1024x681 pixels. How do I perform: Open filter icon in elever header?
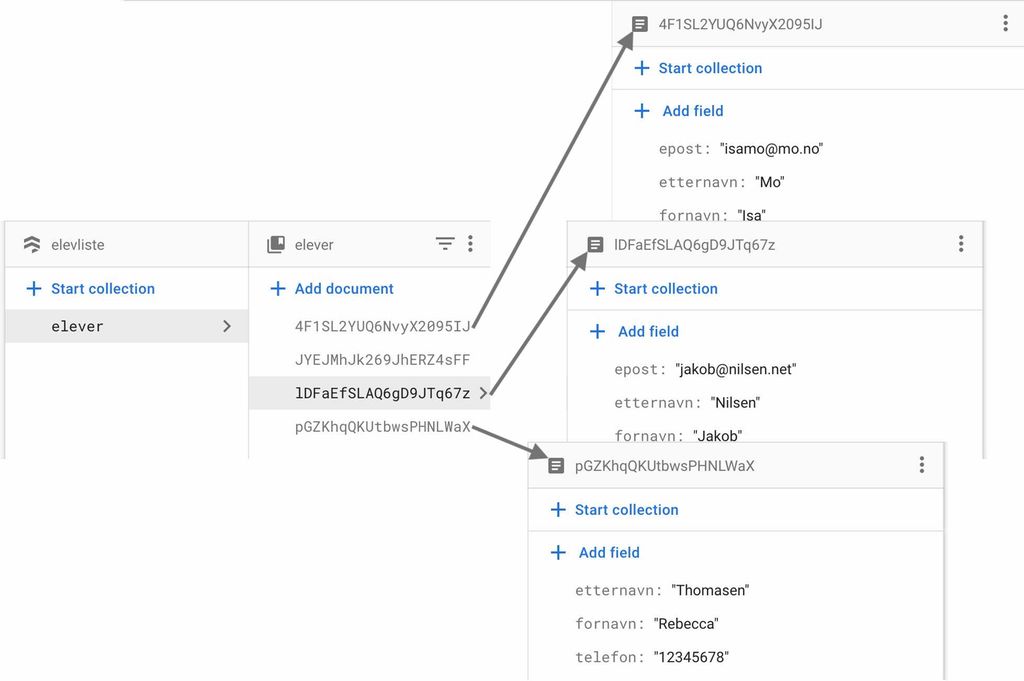[x=445, y=244]
